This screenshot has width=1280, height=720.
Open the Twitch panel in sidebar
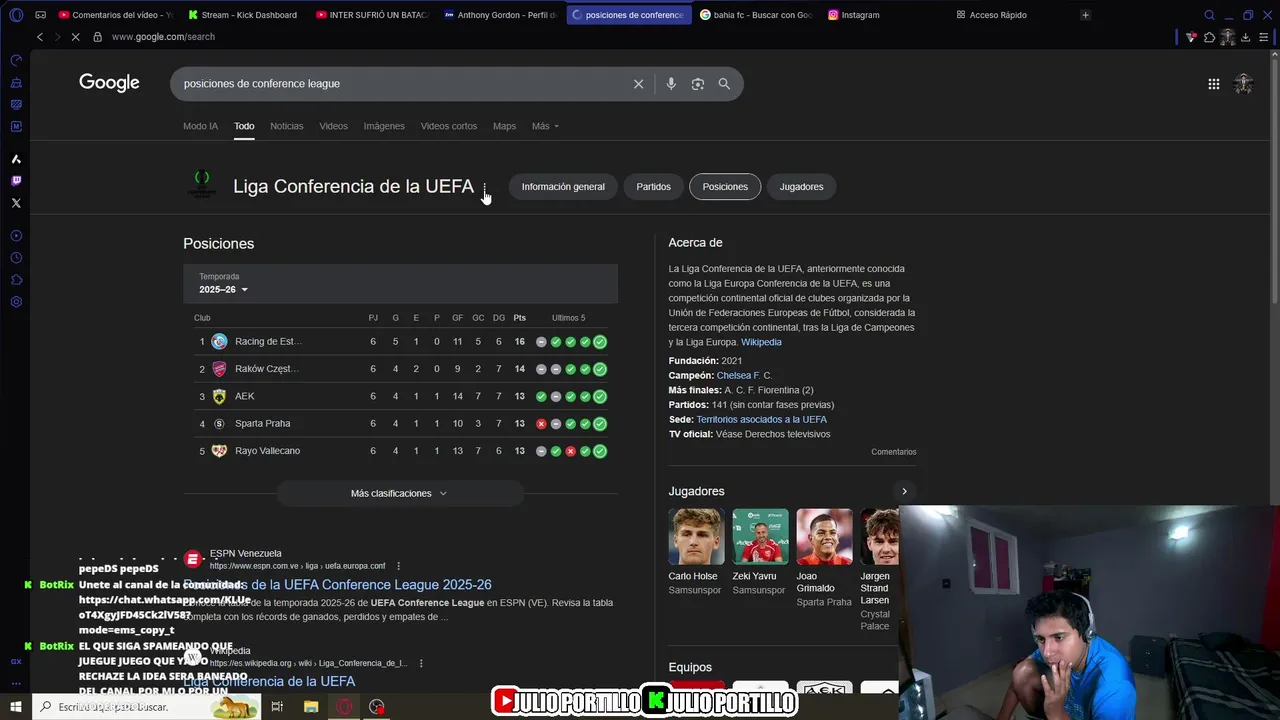pos(16,181)
